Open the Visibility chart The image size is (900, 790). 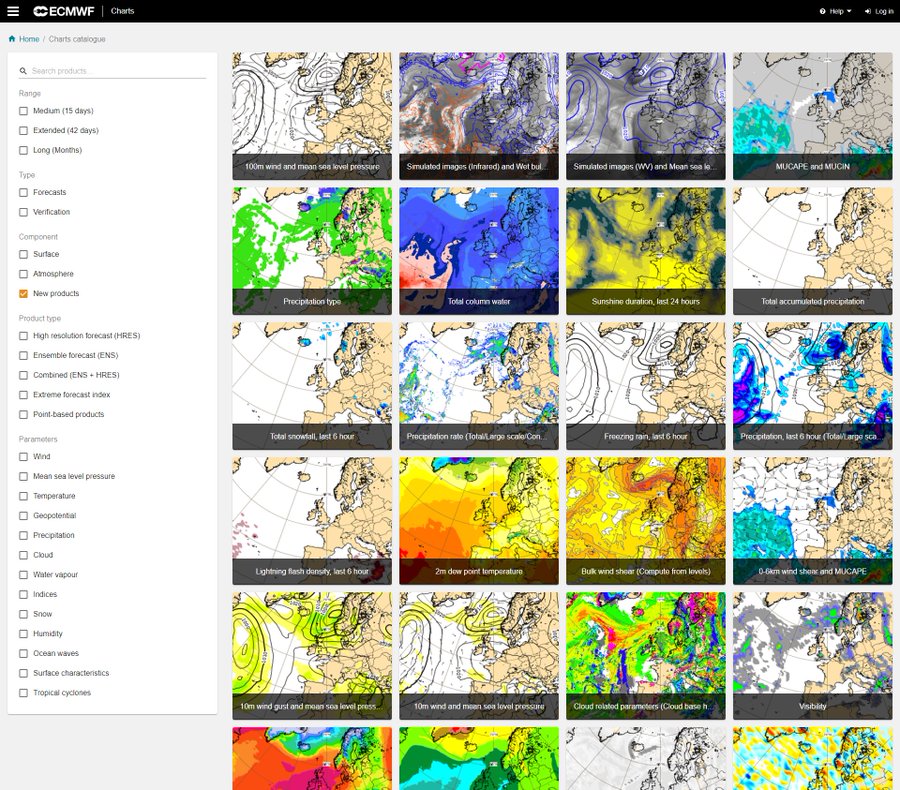click(813, 656)
